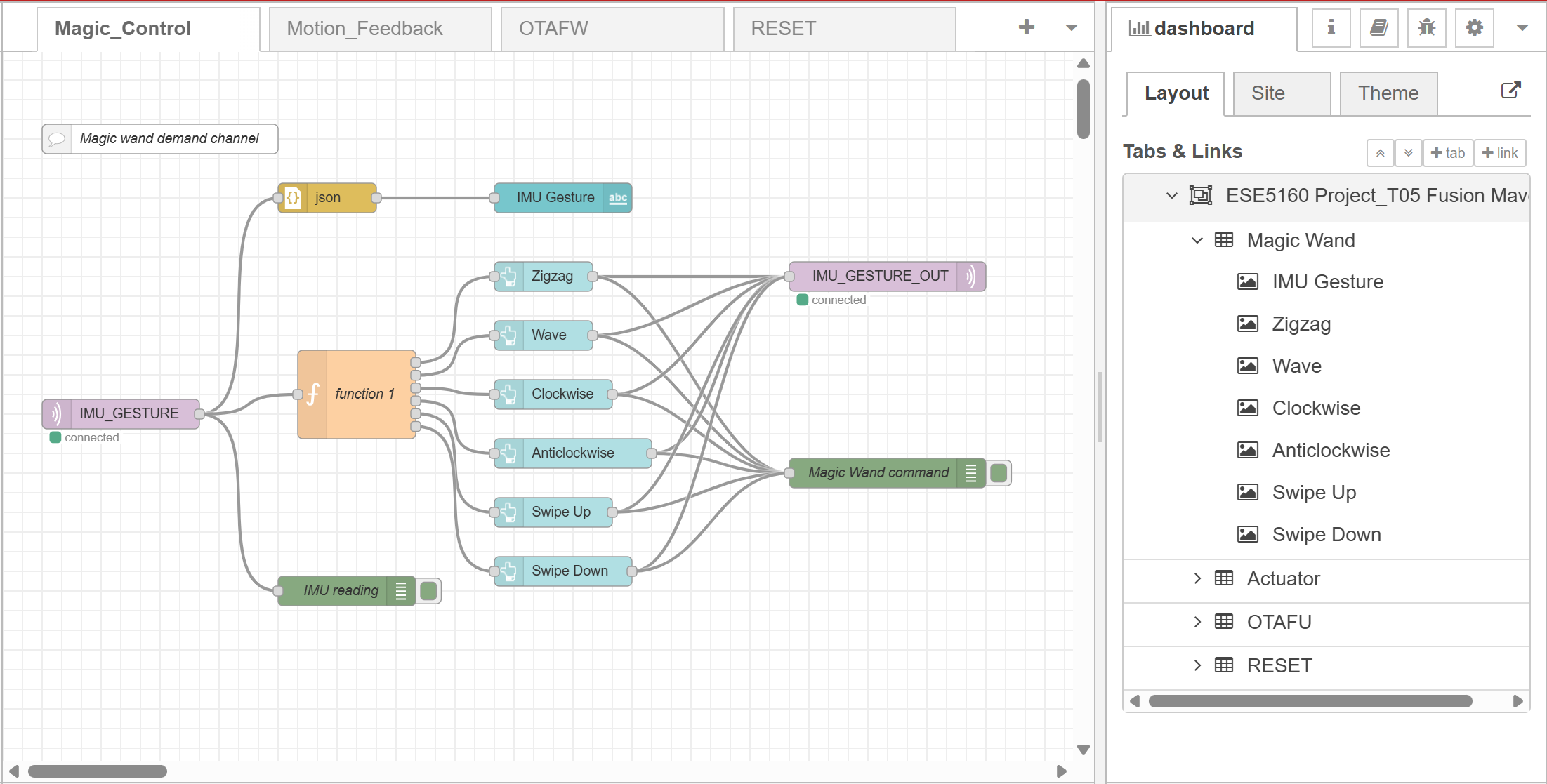Toggle the IMU reading debug node button
Screen dimensions: 1547x784
point(428,591)
